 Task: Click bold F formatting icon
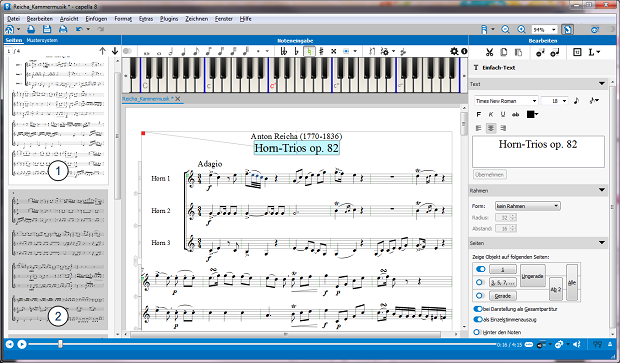[479, 114]
